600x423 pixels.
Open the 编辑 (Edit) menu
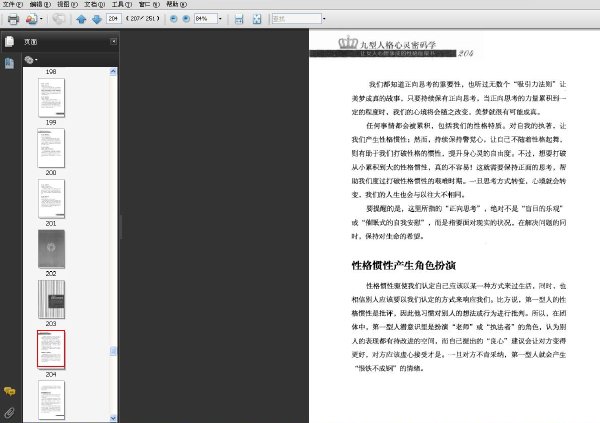40,4
